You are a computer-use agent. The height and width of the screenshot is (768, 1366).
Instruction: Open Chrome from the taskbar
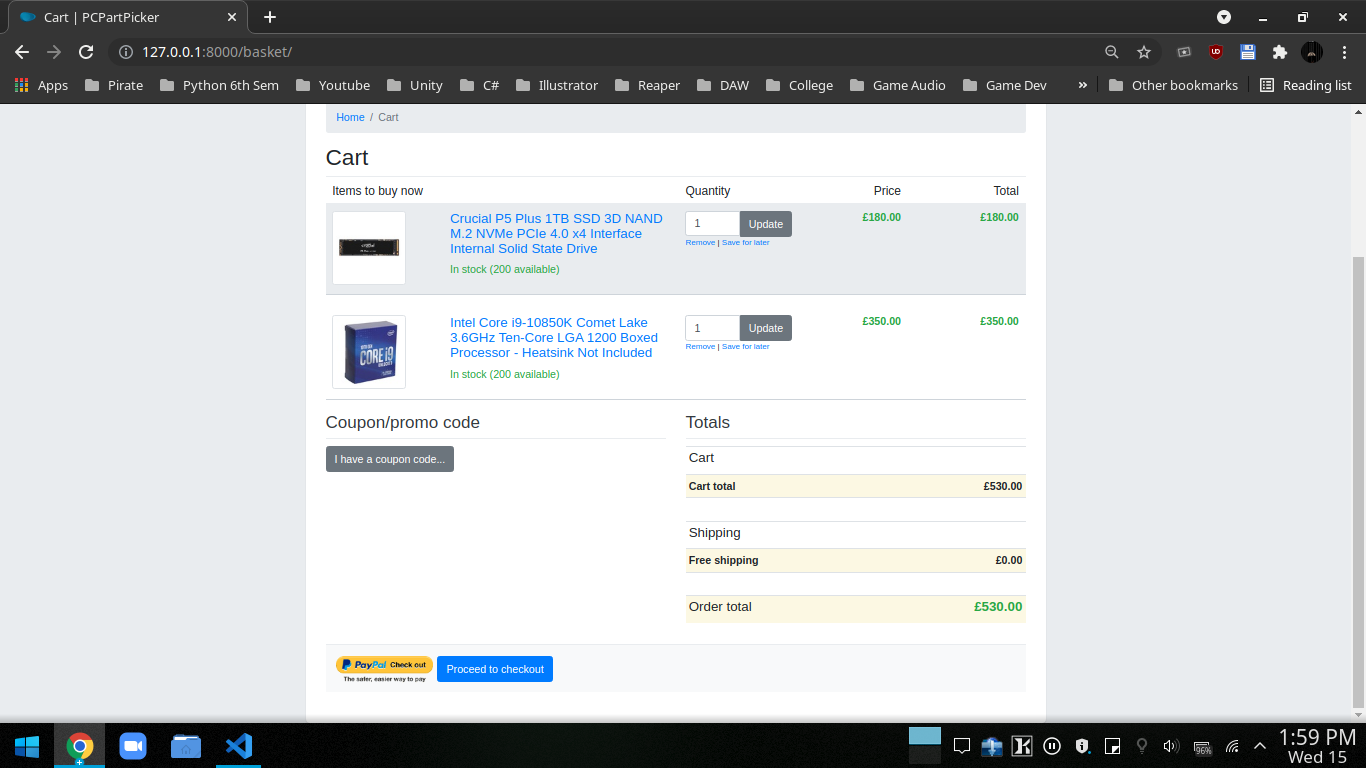80,746
